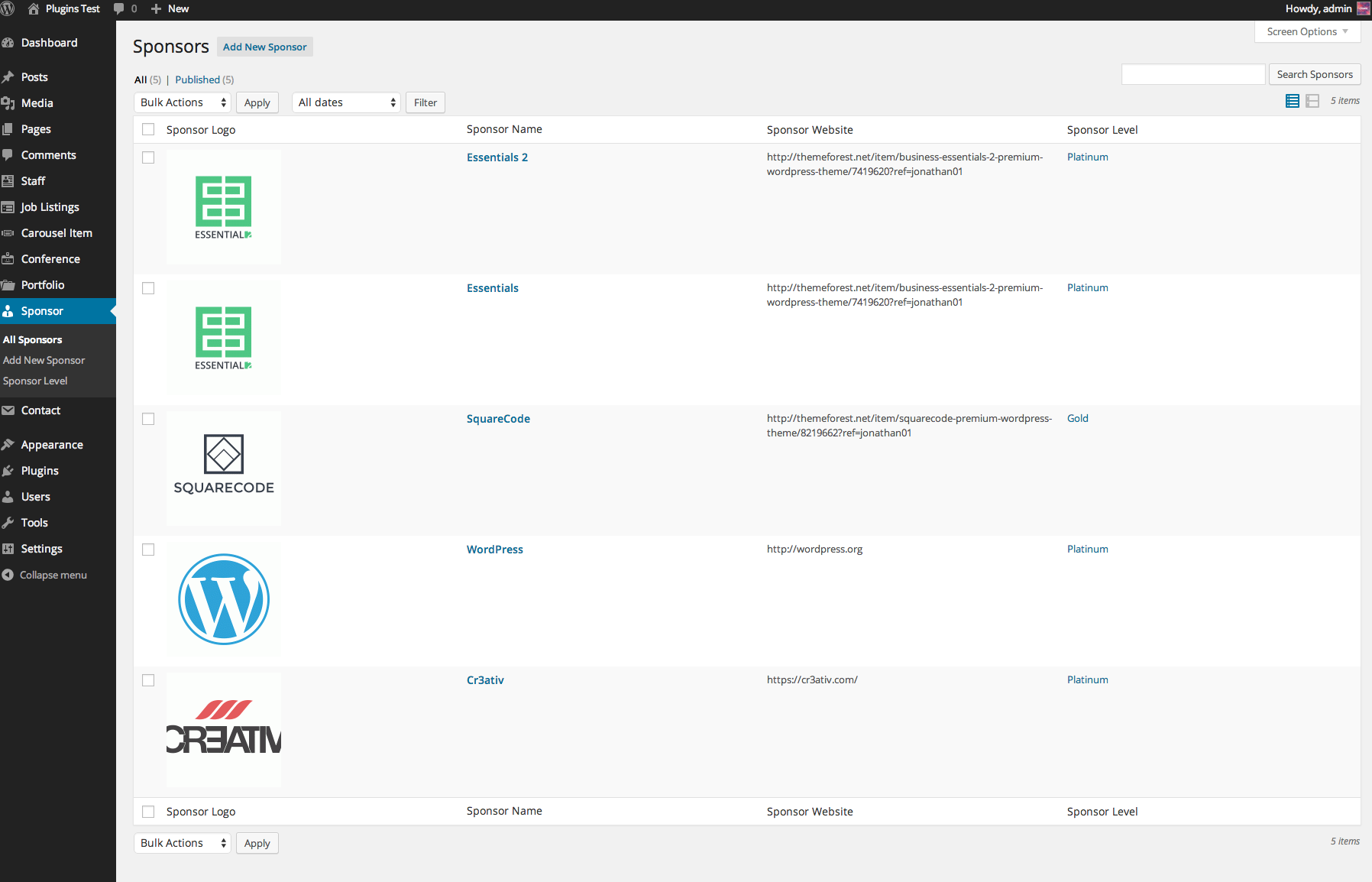Click the Staff sidebar icon

(8, 181)
